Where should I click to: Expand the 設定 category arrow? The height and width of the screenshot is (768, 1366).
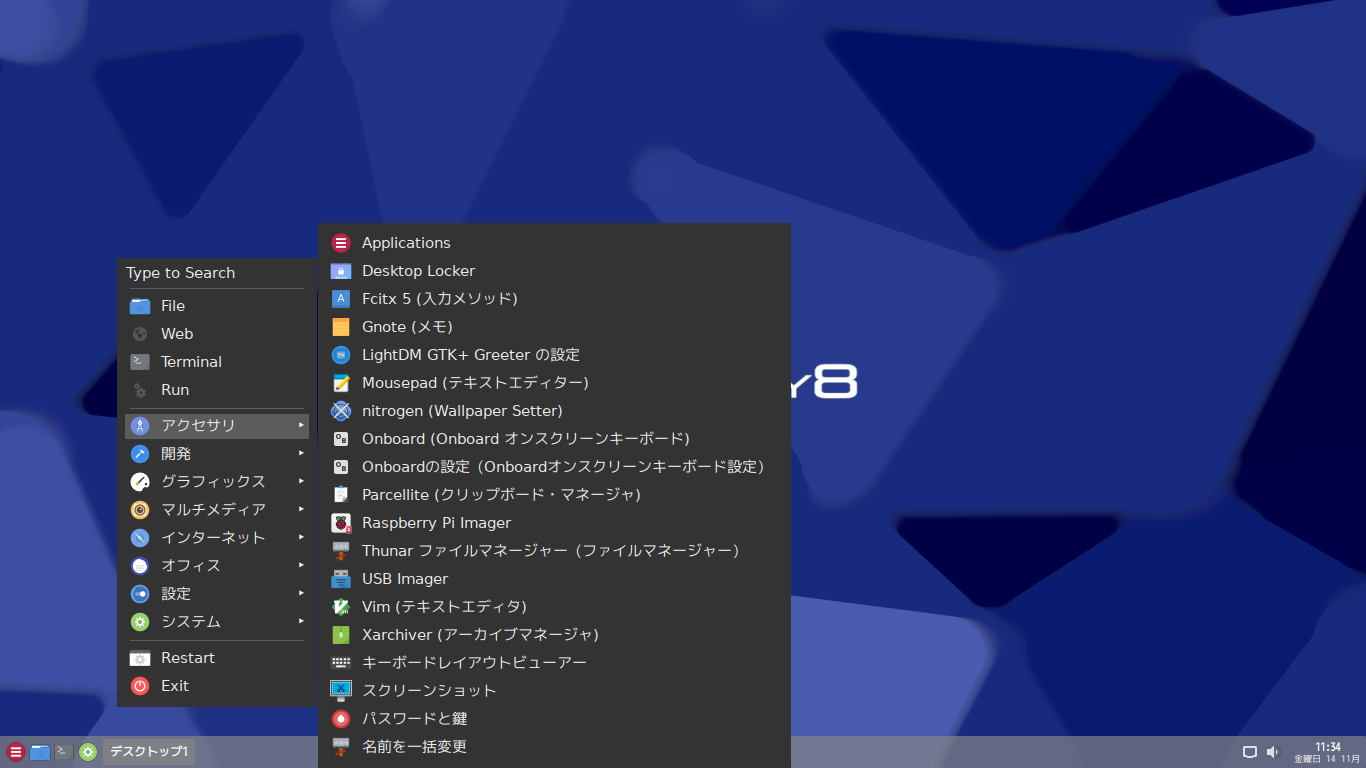(x=301, y=593)
